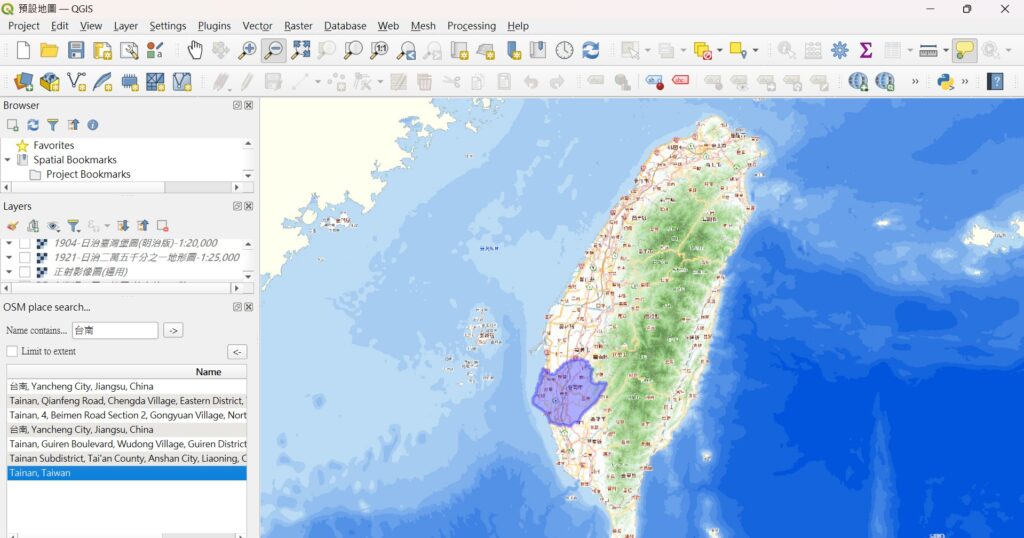Image resolution: width=1024 pixels, height=538 pixels.
Task: Check the 1921 topographic map layer box
Action: [x=25, y=258]
